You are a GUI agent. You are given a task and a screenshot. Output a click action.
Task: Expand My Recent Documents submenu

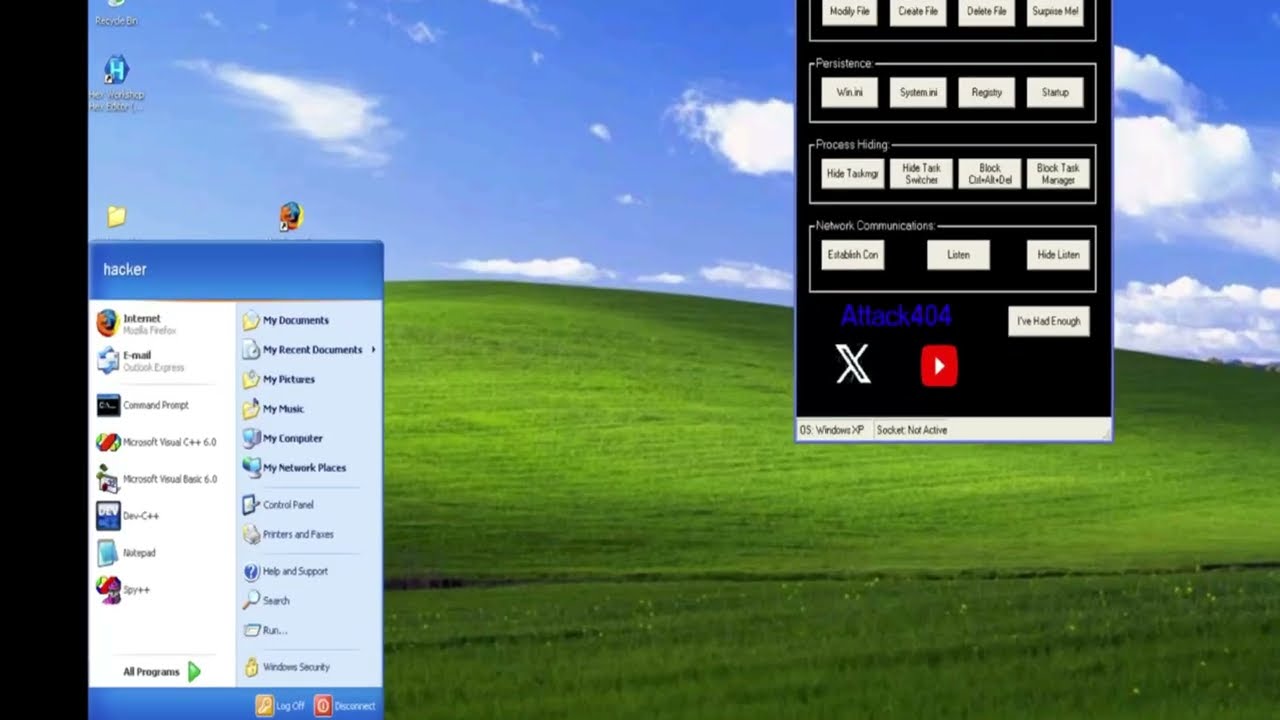tap(309, 349)
